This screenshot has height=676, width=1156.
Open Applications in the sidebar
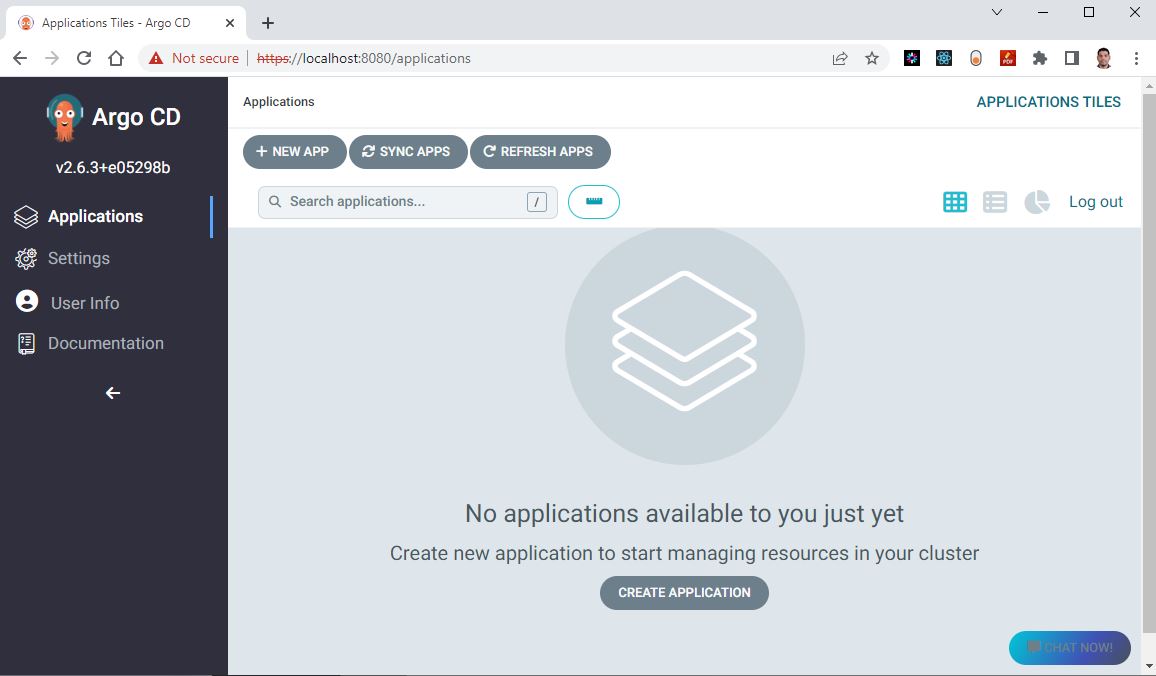pyautogui.click(x=95, y=216)
